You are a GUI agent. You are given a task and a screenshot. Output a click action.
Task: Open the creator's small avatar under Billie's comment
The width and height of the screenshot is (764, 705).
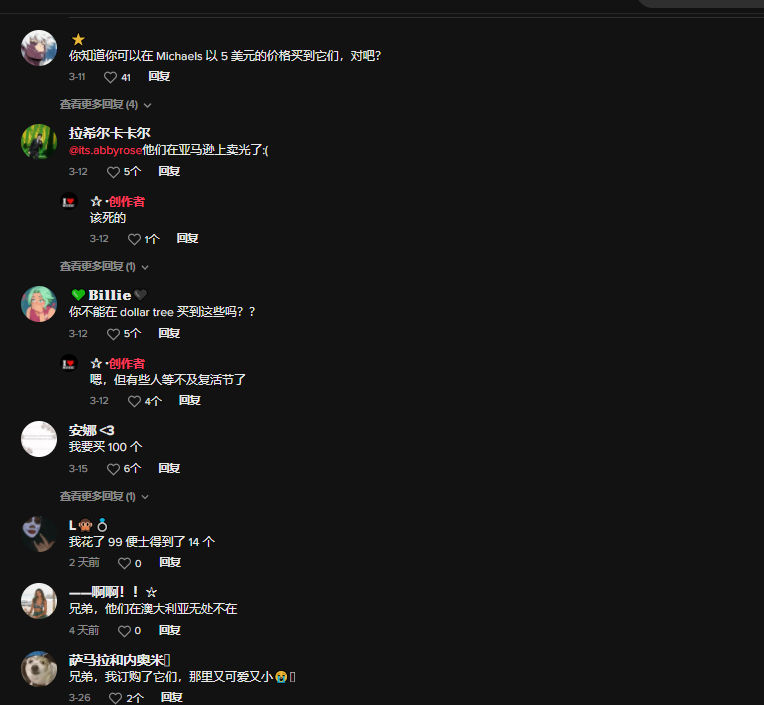[69, 363]
